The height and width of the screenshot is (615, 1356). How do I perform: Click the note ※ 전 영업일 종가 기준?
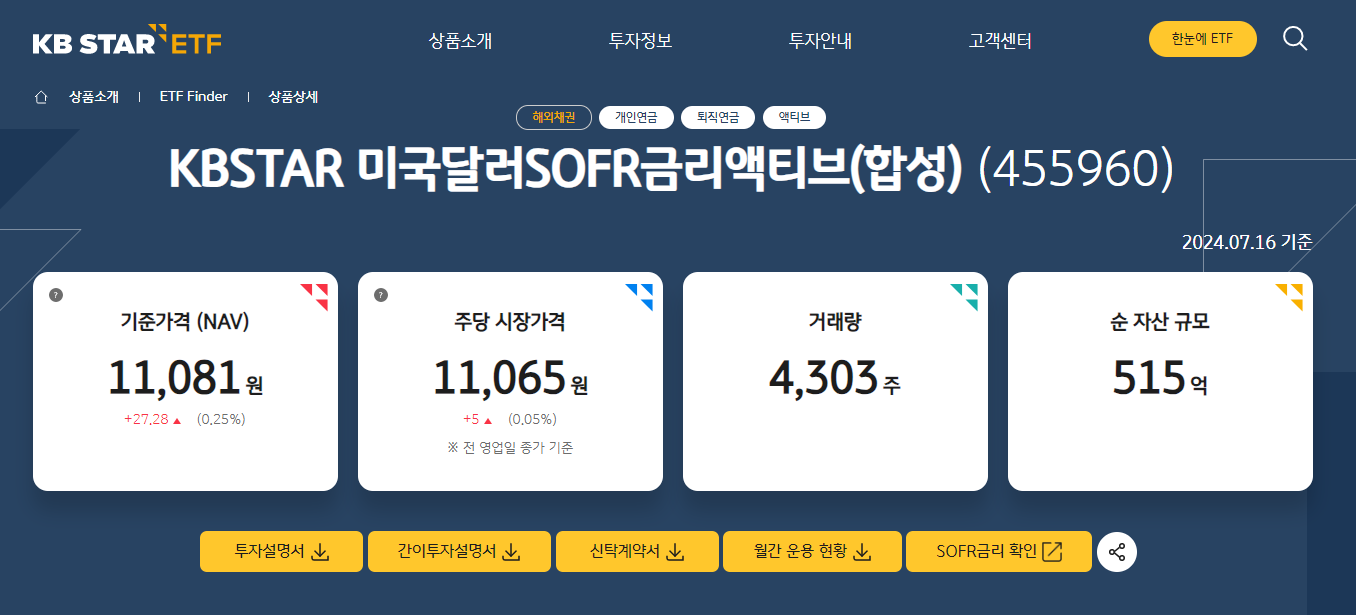coord(510,448)
